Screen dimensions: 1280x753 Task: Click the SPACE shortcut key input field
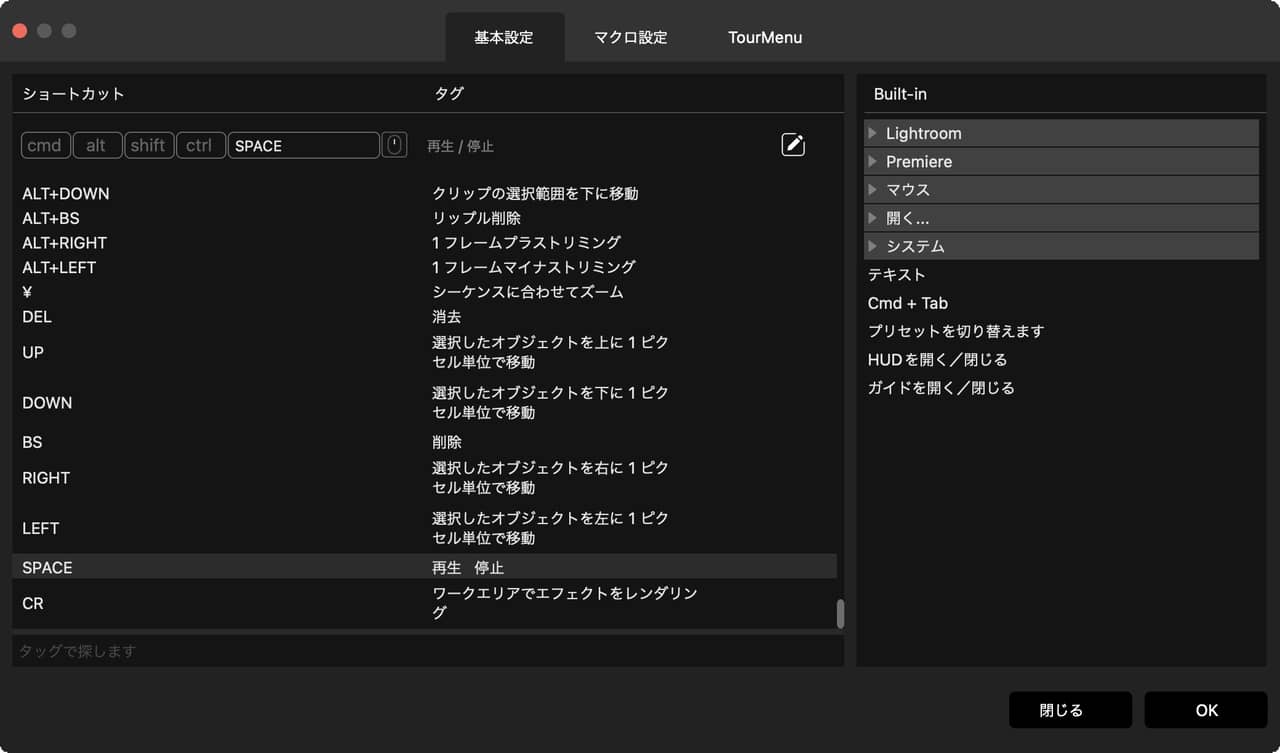coord(303,145)
